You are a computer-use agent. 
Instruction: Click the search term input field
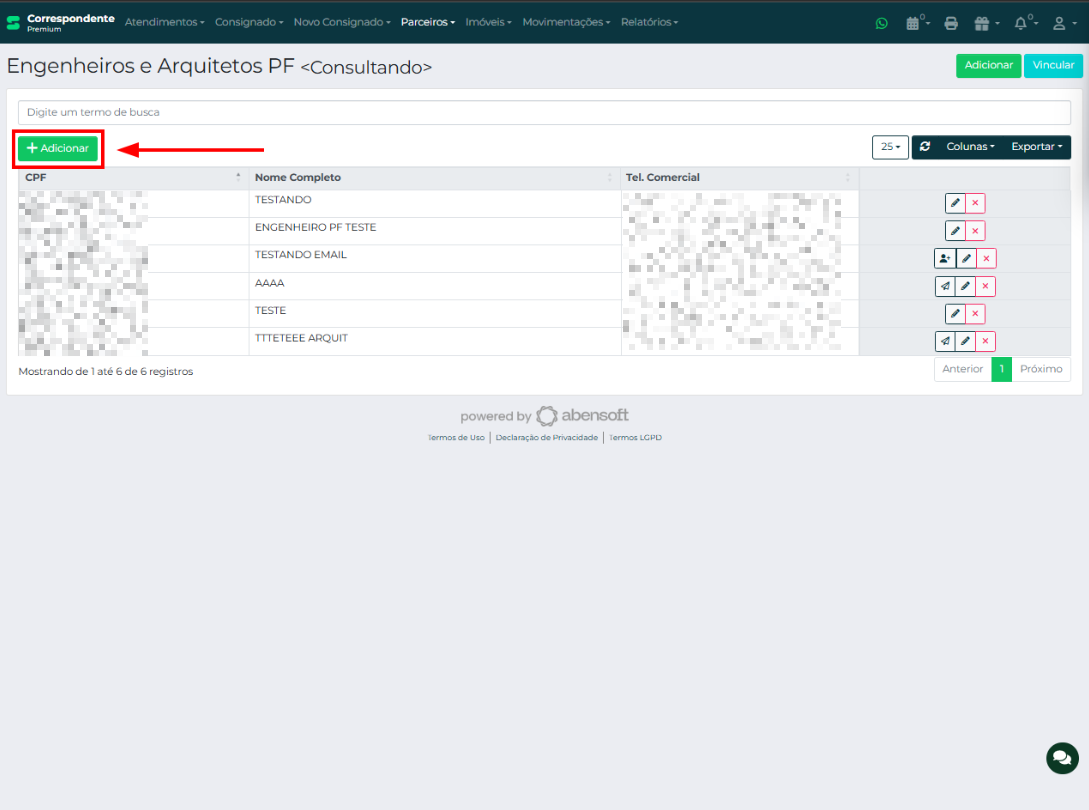click(544, 112)
